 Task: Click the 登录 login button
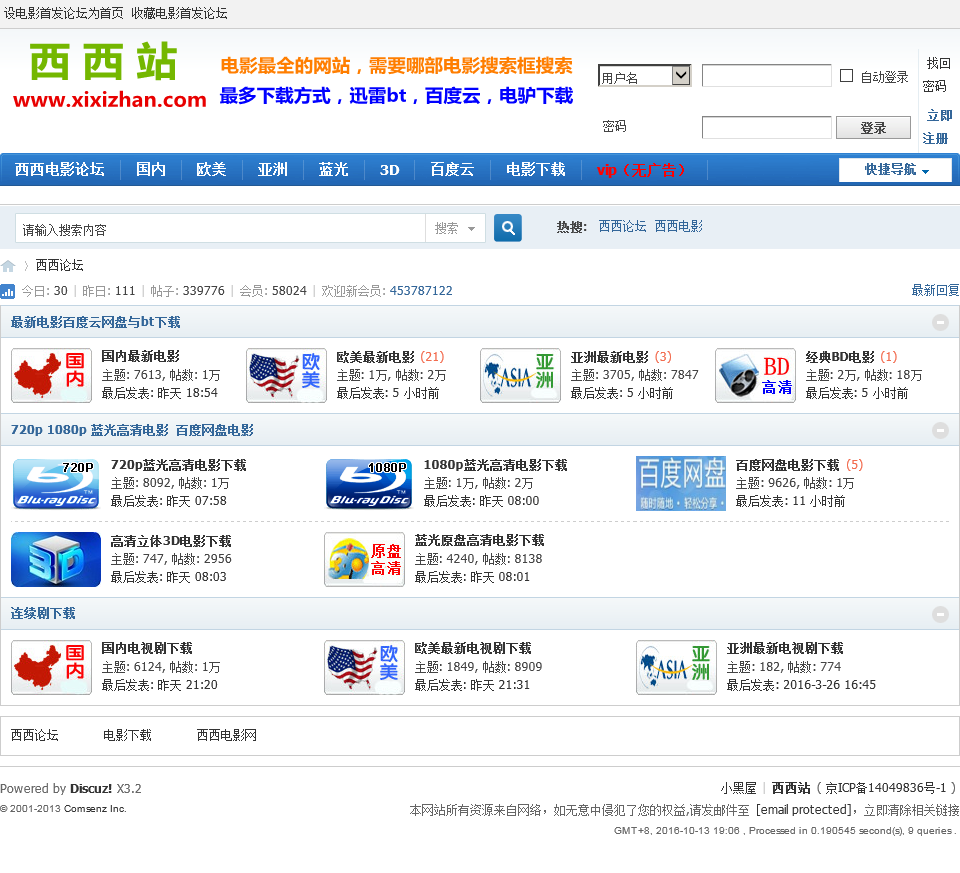point(873,128)
